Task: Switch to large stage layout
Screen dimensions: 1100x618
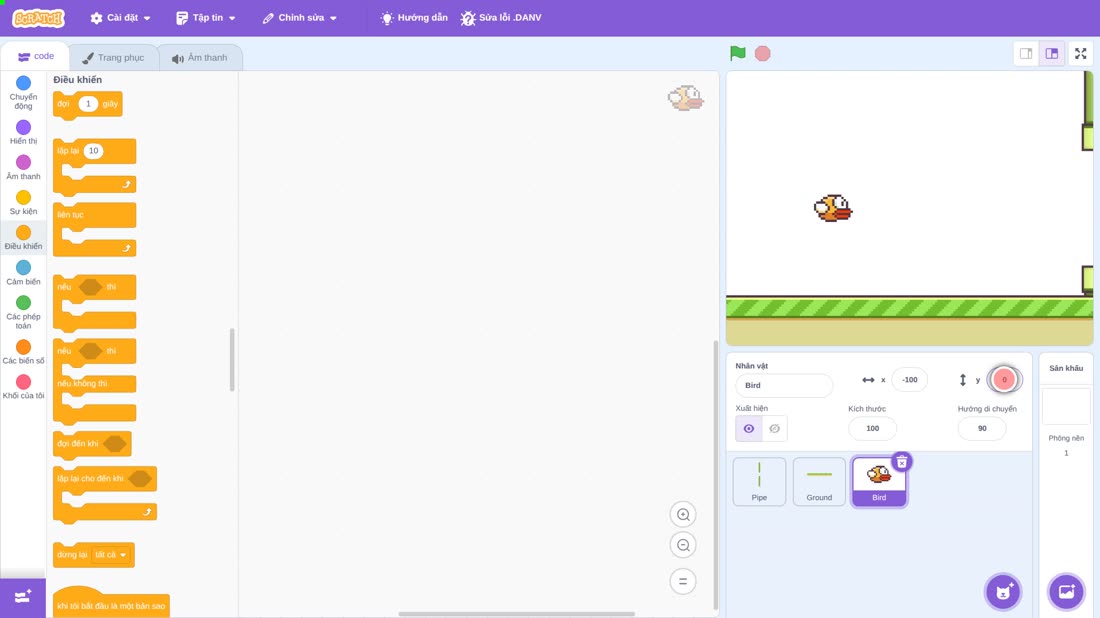Action: pyautogui.click(x=1052, y=53)
